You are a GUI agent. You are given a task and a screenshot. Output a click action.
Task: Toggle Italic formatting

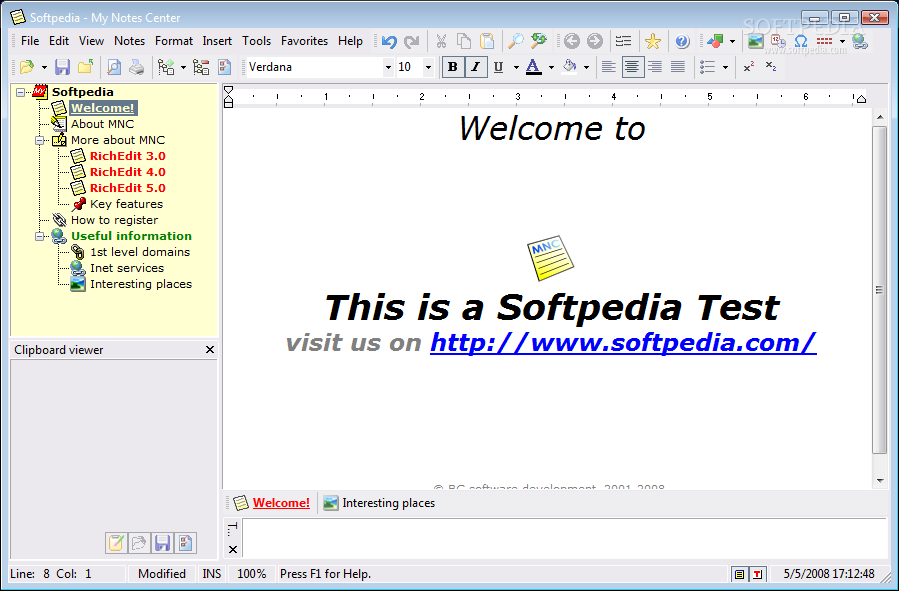(476, 67)
